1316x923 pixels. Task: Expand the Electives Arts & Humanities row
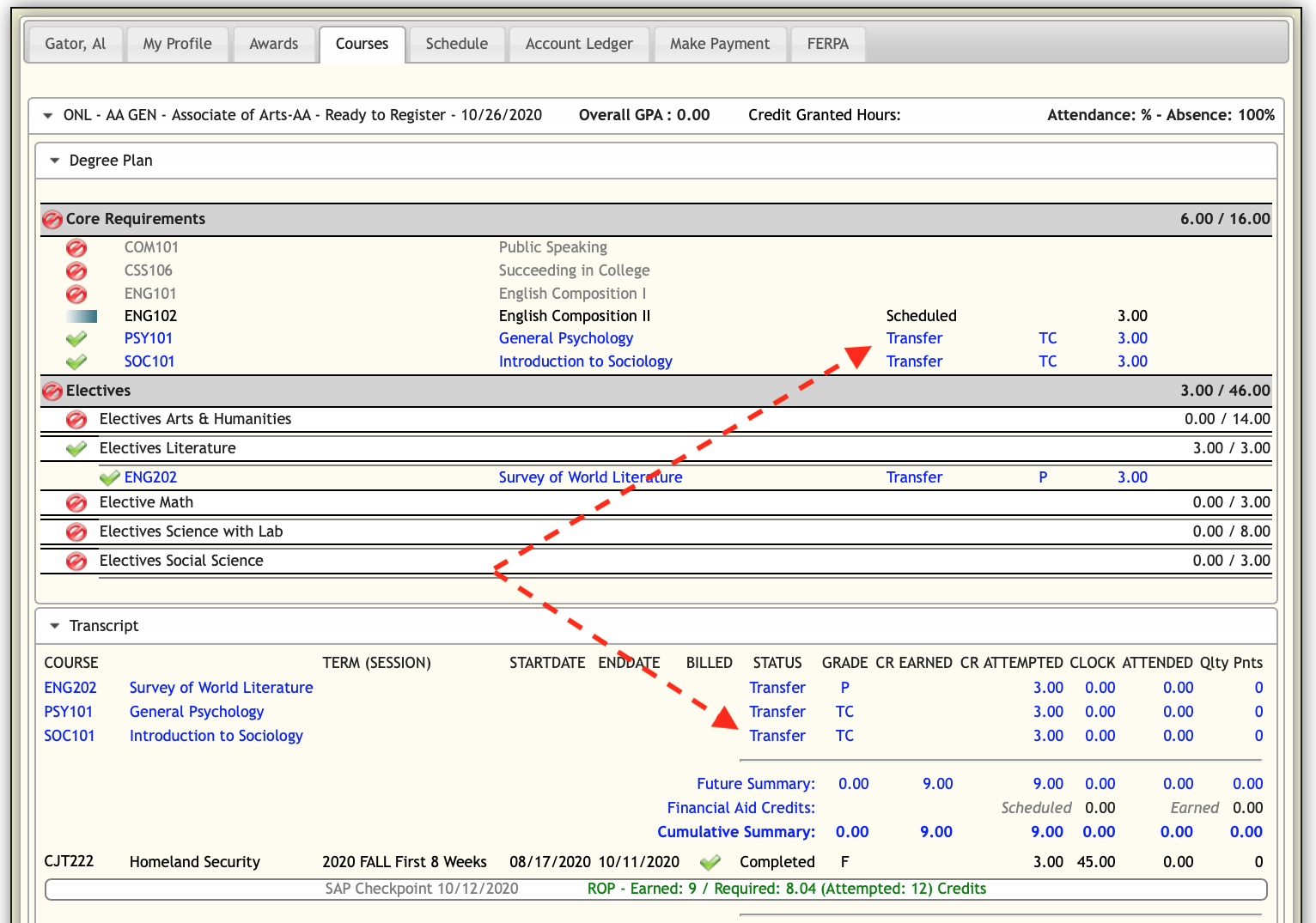(x=195, y=419)
